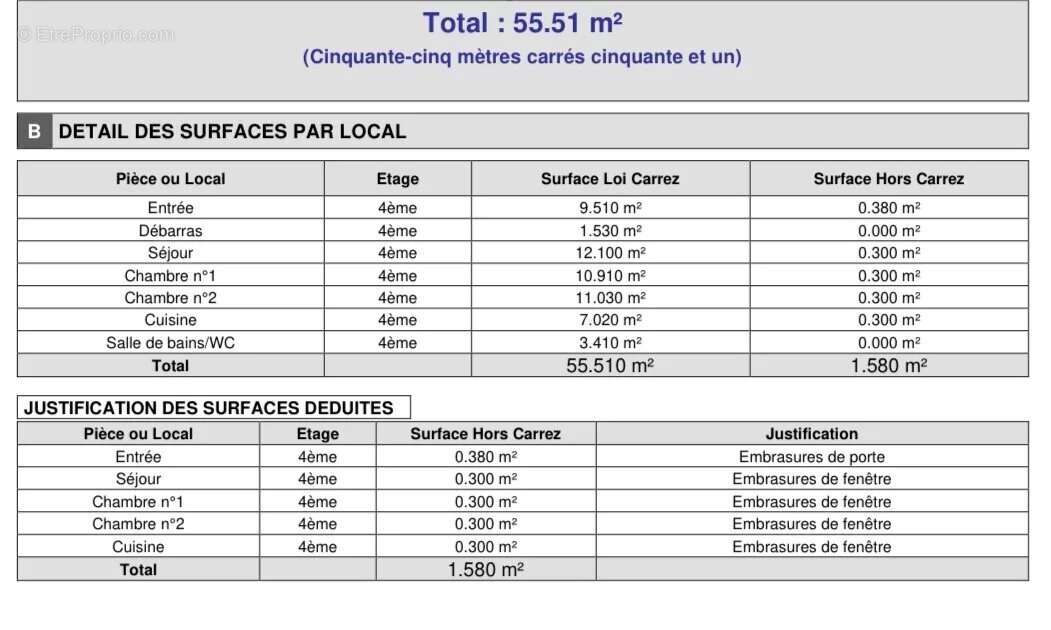Click the JUSTIFICATION DES SURFACES DEDUITES title

pos(208,408)
